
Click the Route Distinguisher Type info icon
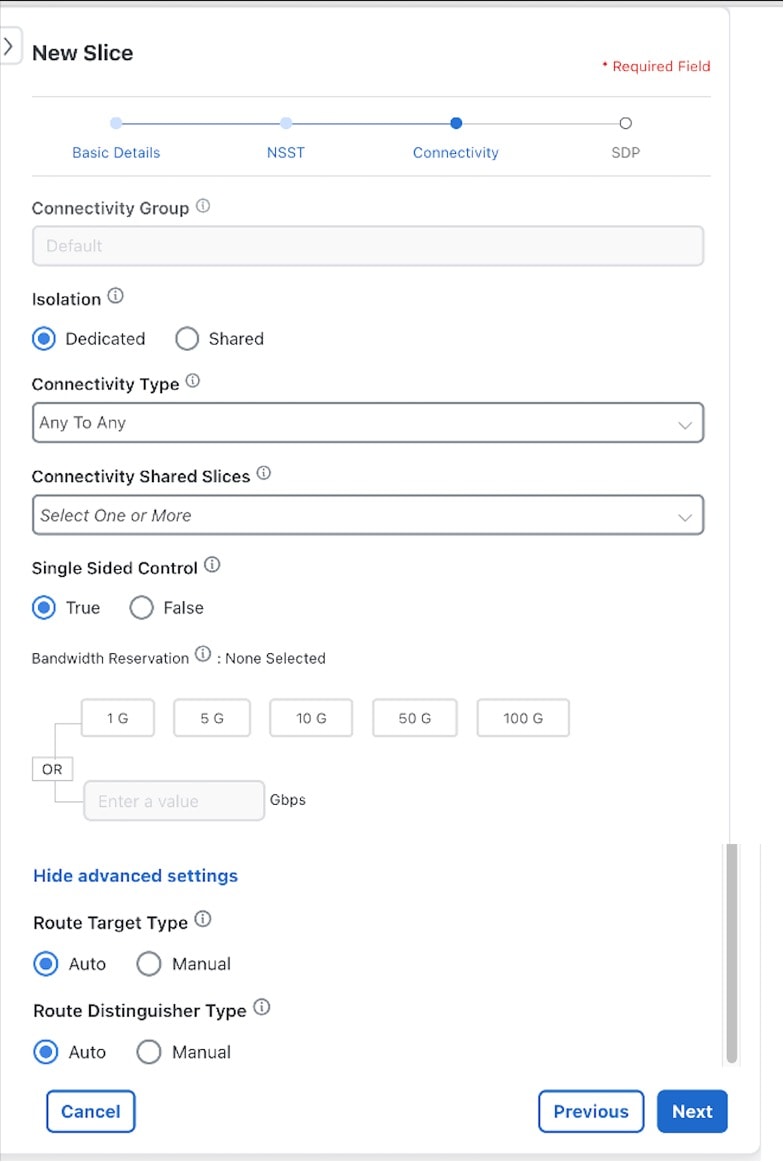coord(260,1005)
